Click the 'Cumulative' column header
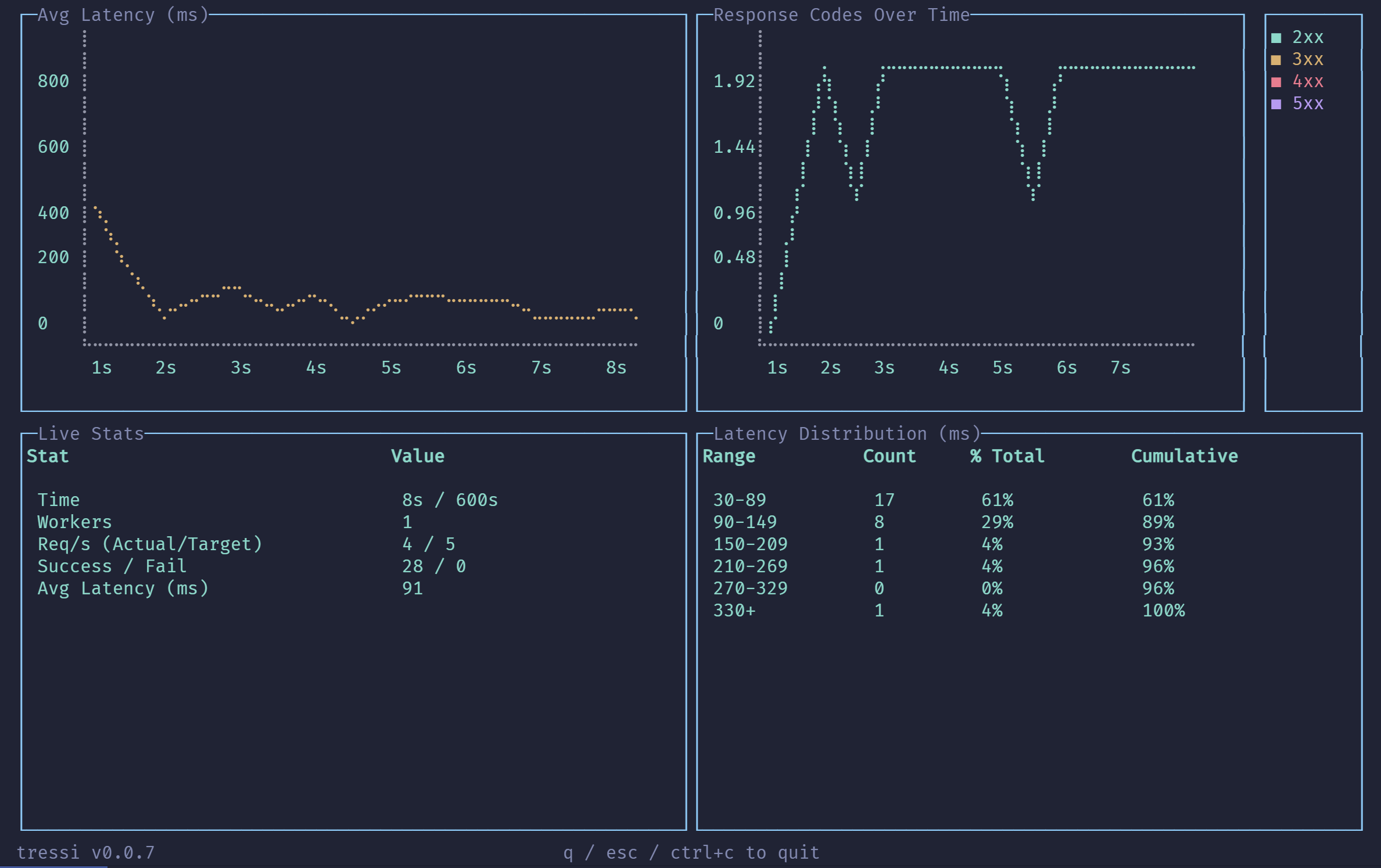1381x868 pixels. [x=1185, y=456]
